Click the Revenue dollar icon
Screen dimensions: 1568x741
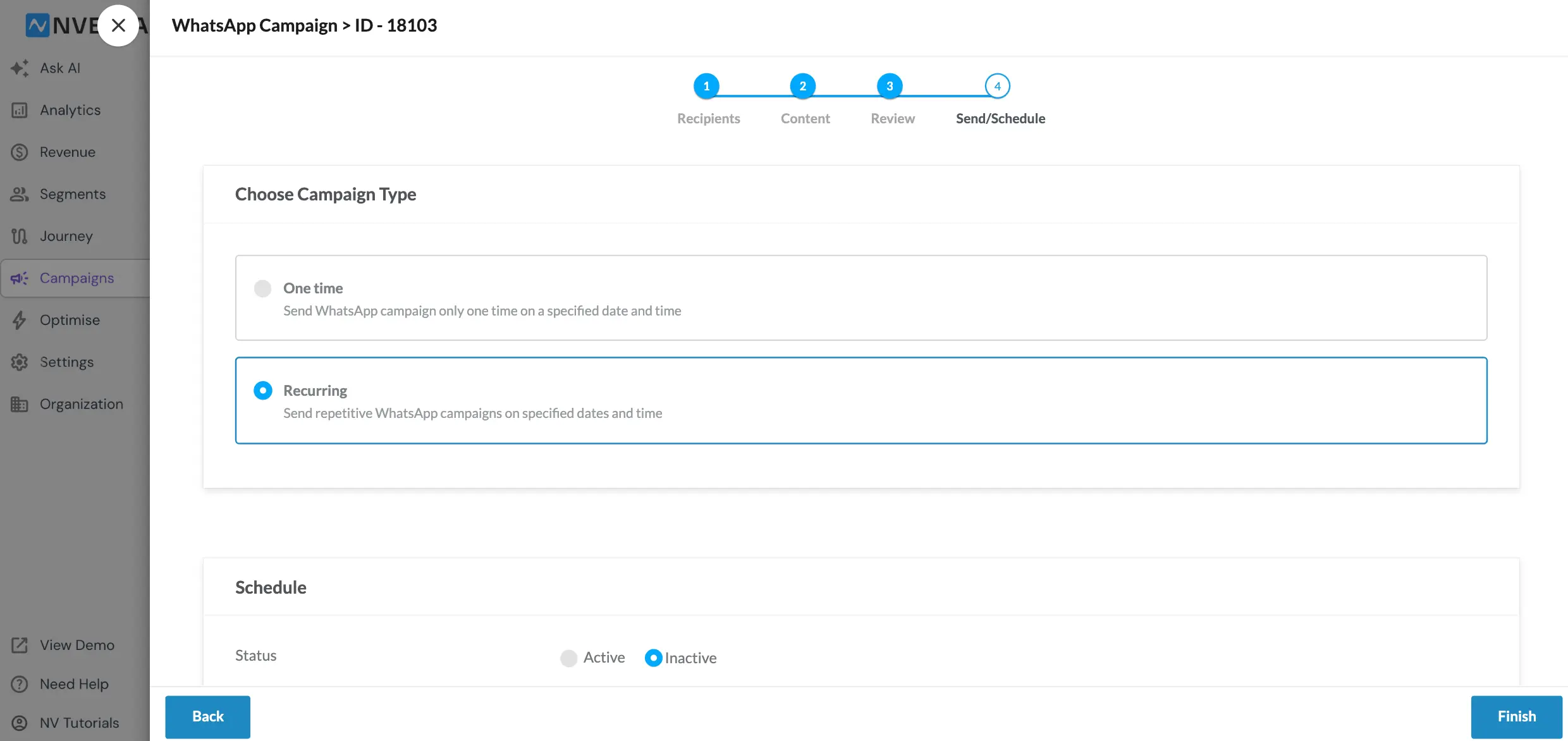pos(20,152)
